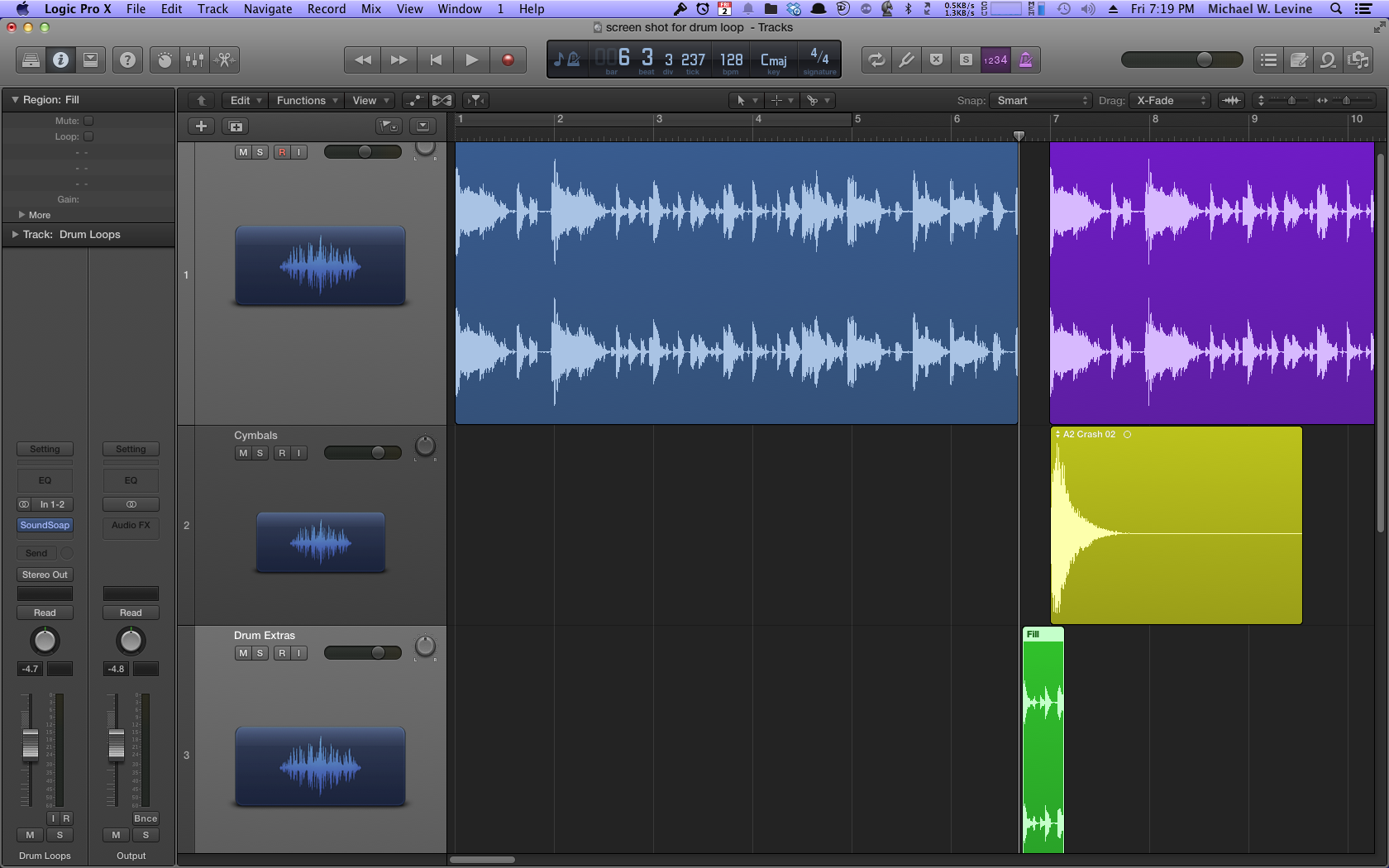Open the Record menu
The image size is (1389, 868).
[x=327, y=9]
